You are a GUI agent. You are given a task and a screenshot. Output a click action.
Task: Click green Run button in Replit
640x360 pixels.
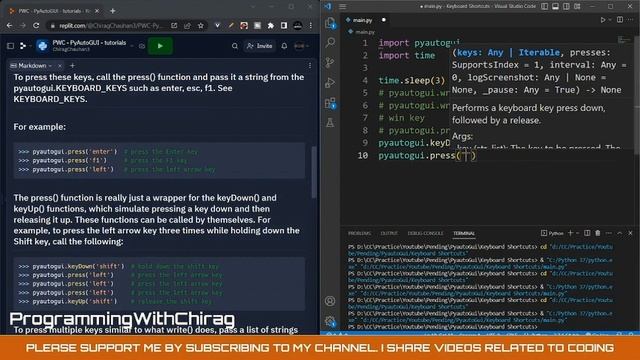click(x=160, y=46)
